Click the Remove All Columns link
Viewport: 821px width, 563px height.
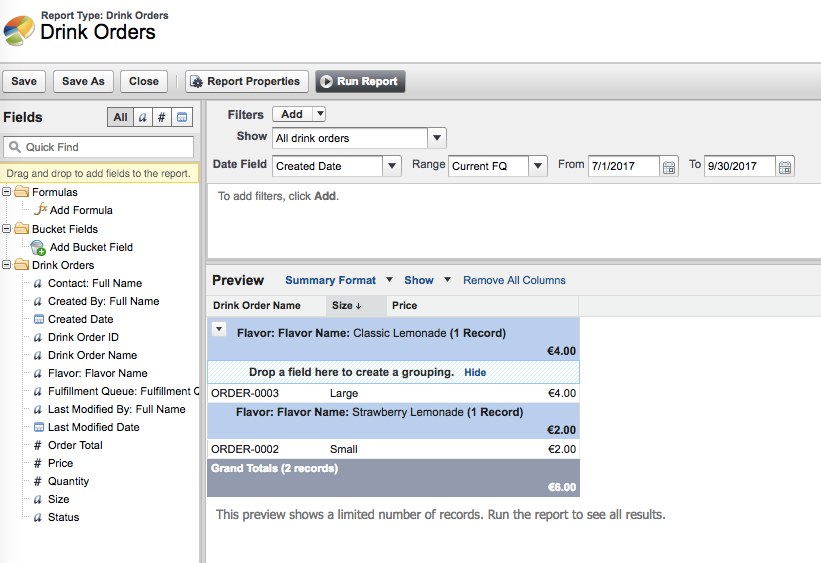[514, 280]
